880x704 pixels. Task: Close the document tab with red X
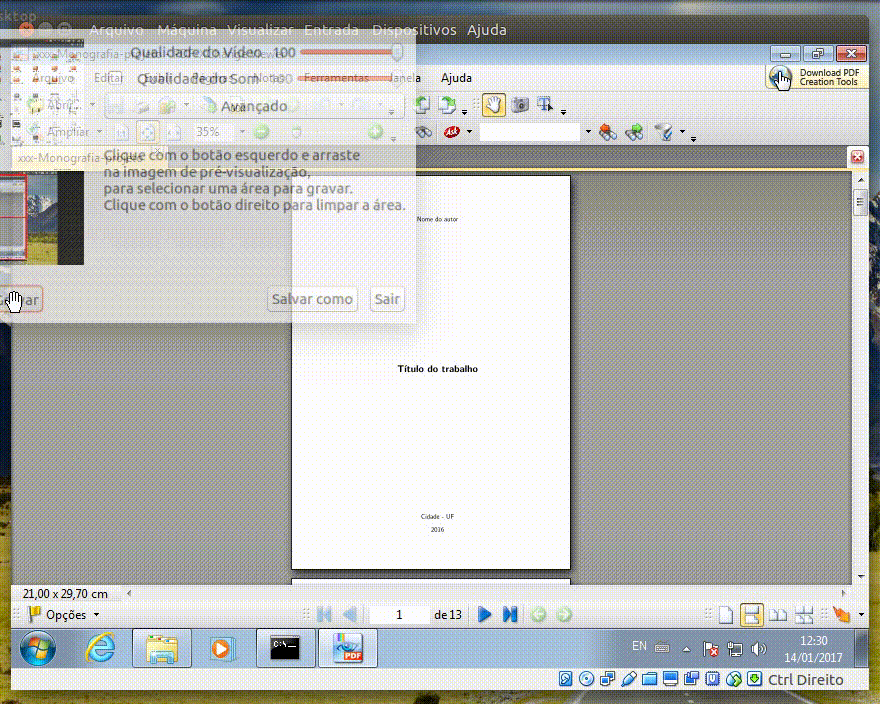(857, 157)
